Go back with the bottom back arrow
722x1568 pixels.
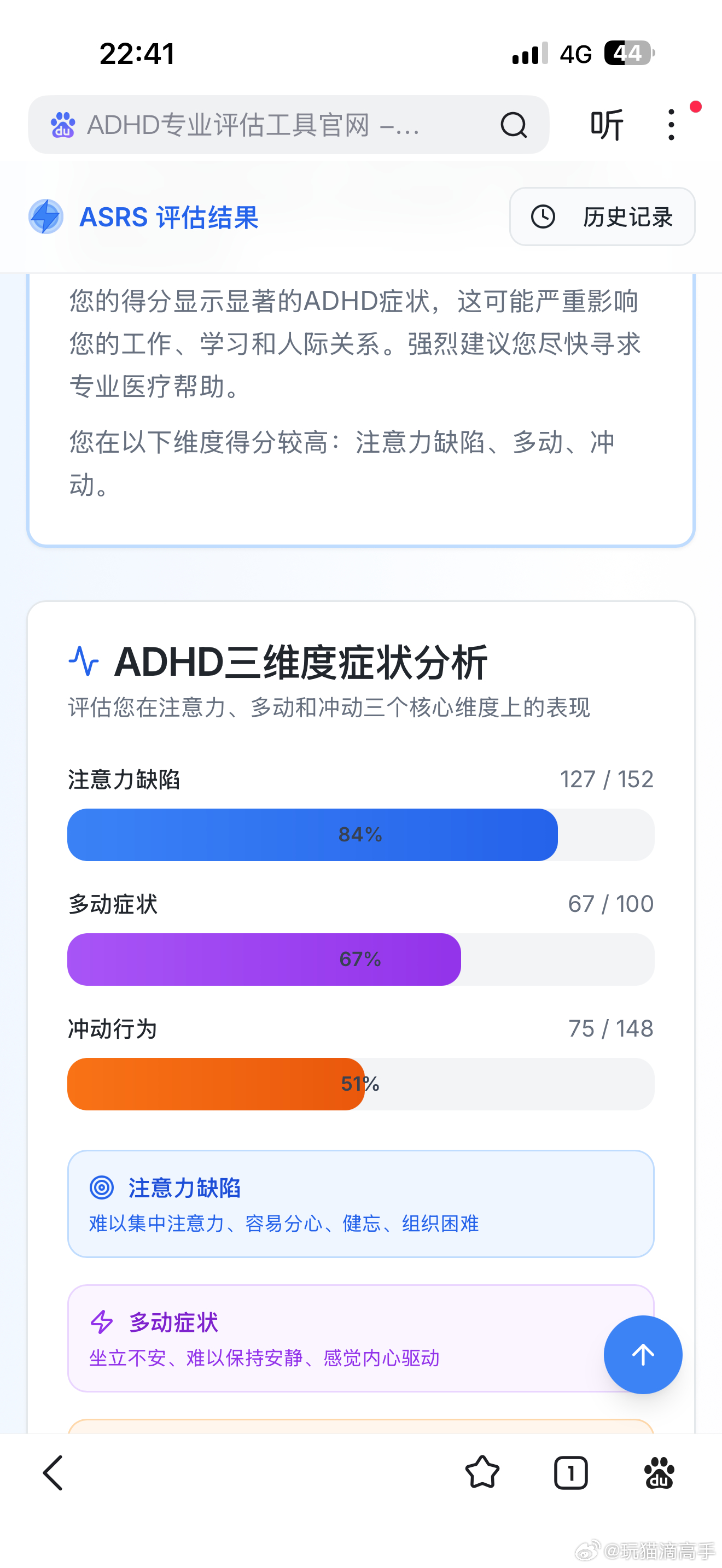(x=54, y=1473)
